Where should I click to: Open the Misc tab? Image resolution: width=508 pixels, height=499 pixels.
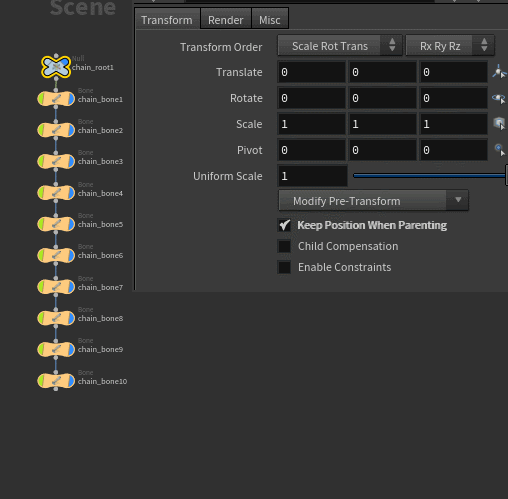coord(270,20)
